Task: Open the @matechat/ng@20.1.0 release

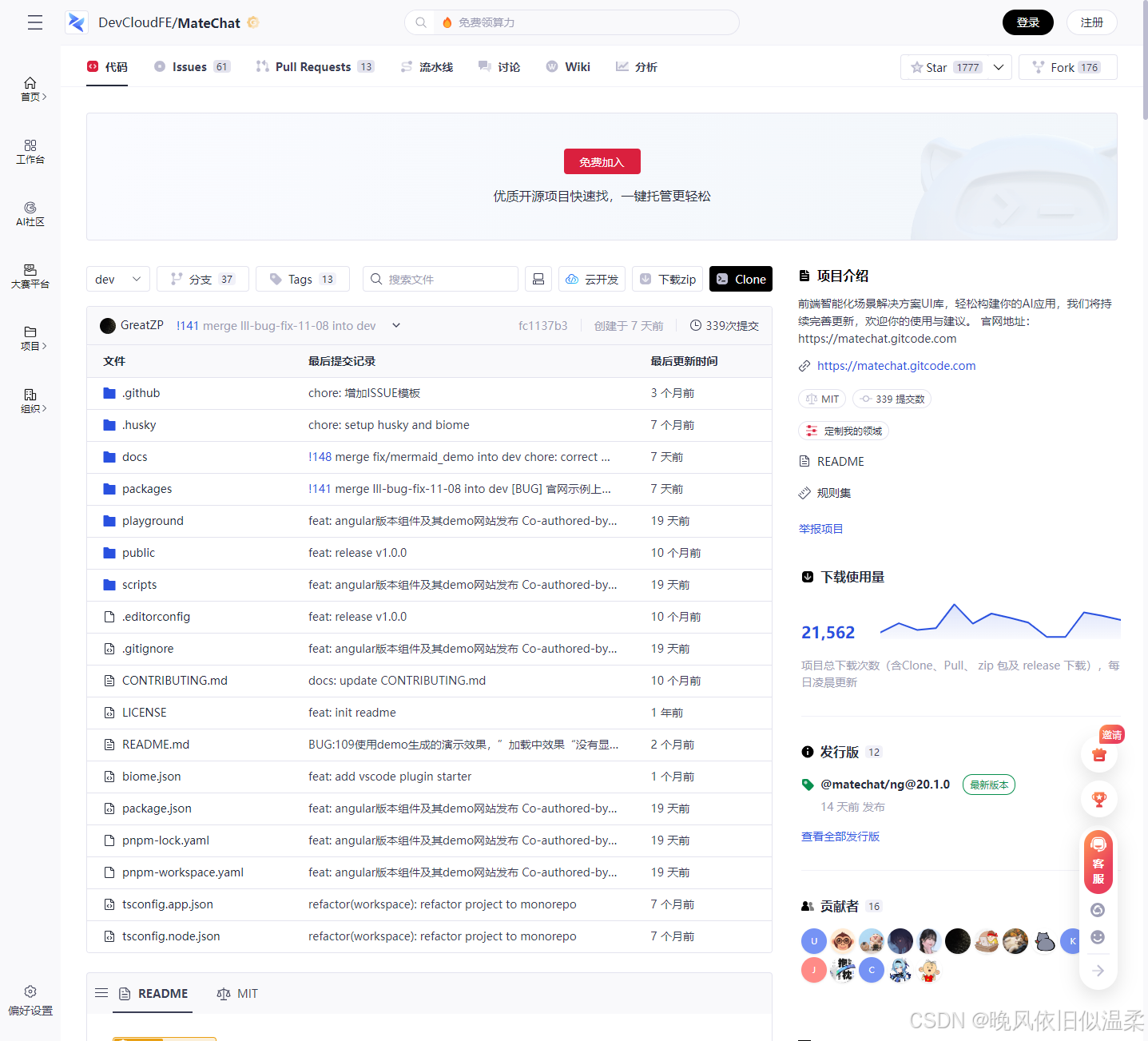Action: [x=885, y=785]
